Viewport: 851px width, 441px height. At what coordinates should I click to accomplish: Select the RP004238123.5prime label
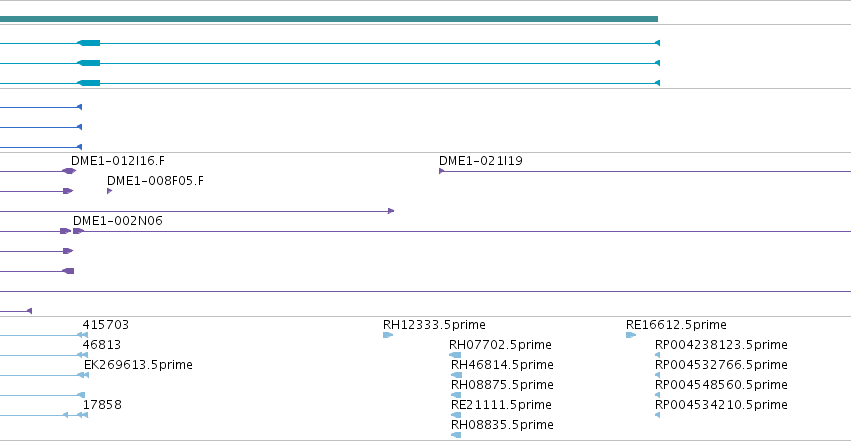[721, 346]
